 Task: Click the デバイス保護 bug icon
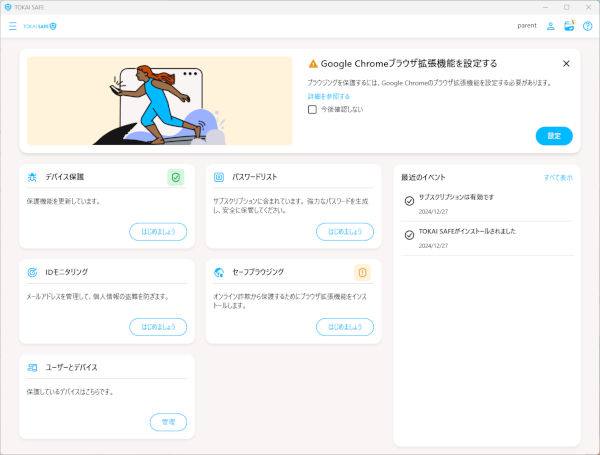(x=32, y=177)
